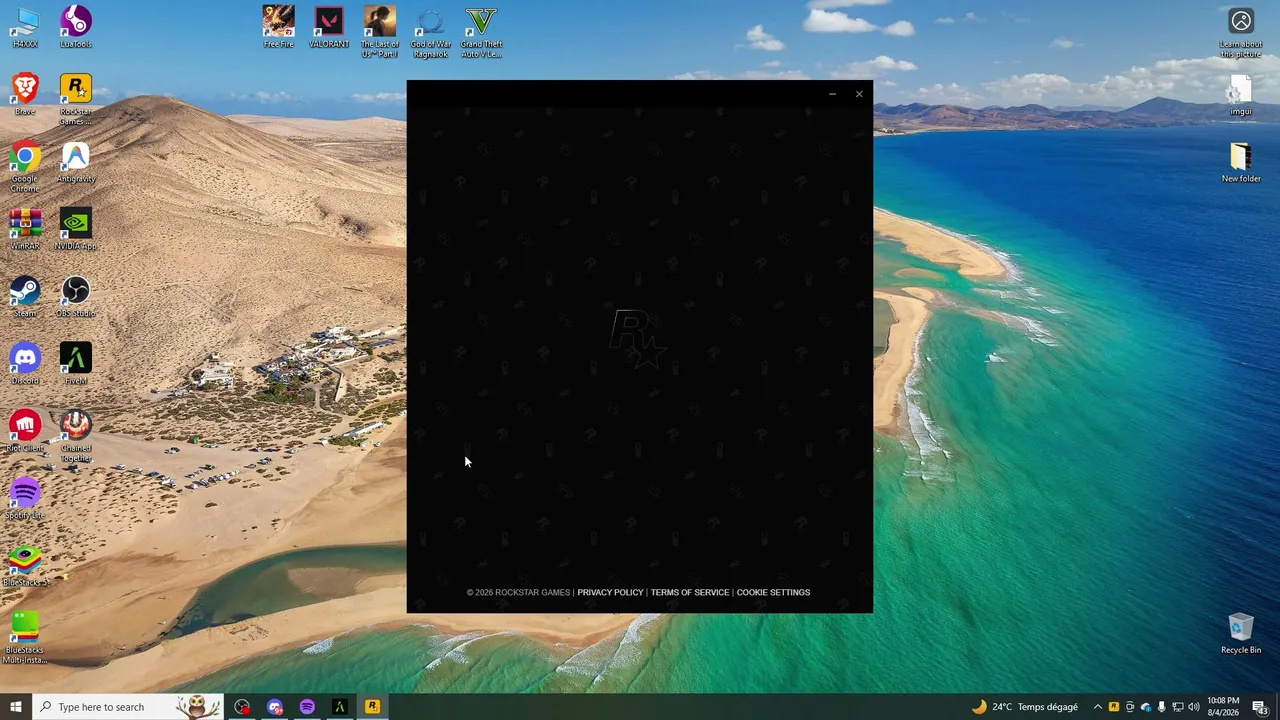Image resolution: width=1280 pixels, height=720 pixels.
Task: Open Cookie Settings in the launcher
Action: point(773,592)
